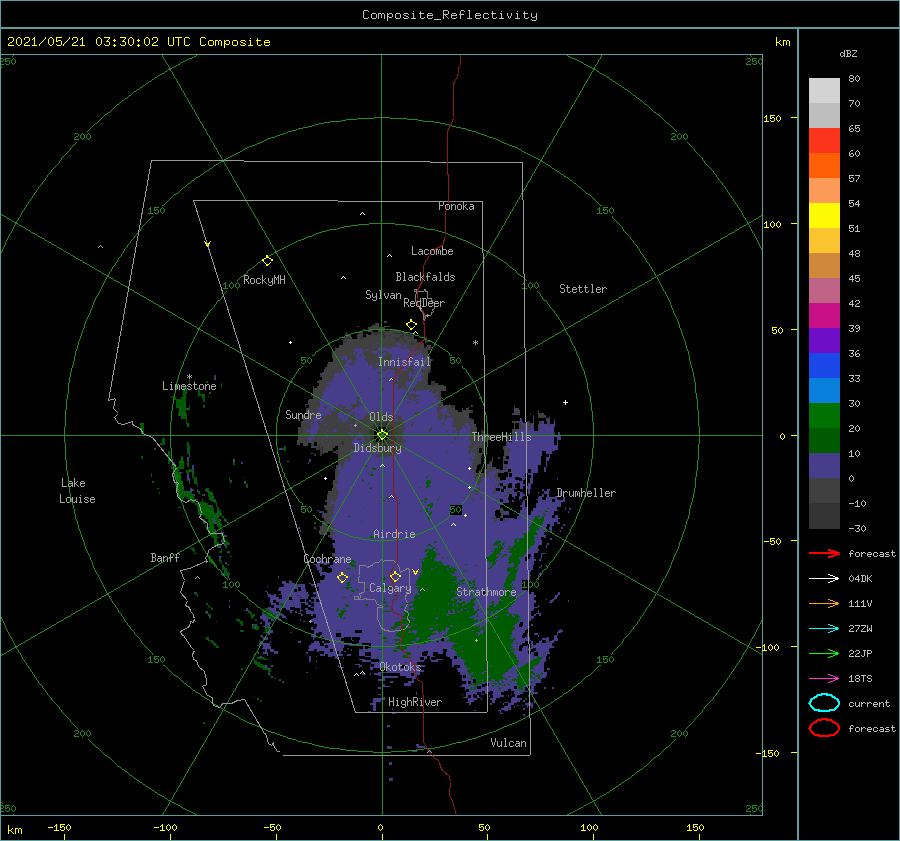Click the Calgary city label
Image resolution: width=900 pixels, height=841 pixels.
pos(390,588)
